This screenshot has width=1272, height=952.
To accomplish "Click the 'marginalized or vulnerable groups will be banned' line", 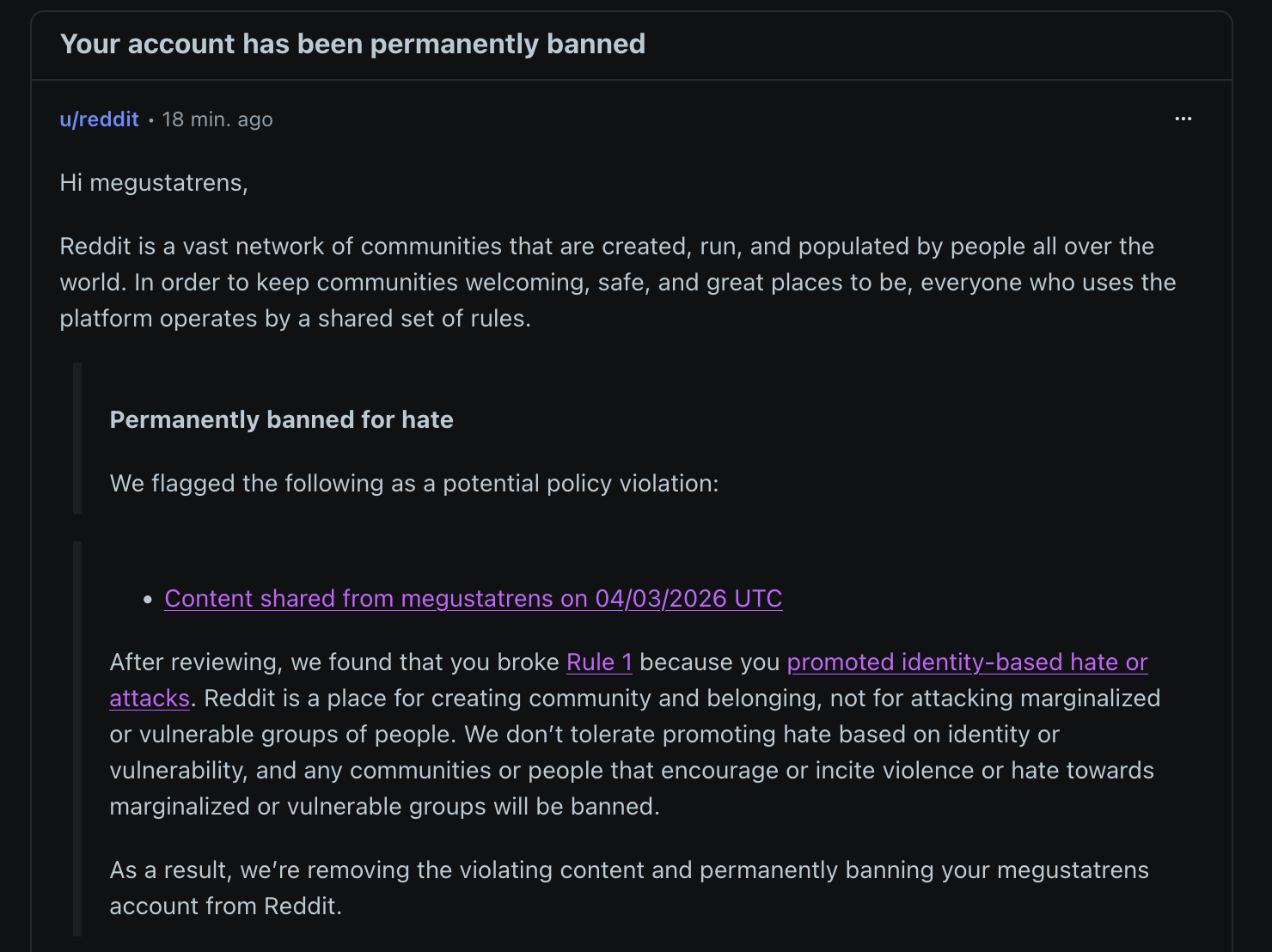I will tap(384, 807).
